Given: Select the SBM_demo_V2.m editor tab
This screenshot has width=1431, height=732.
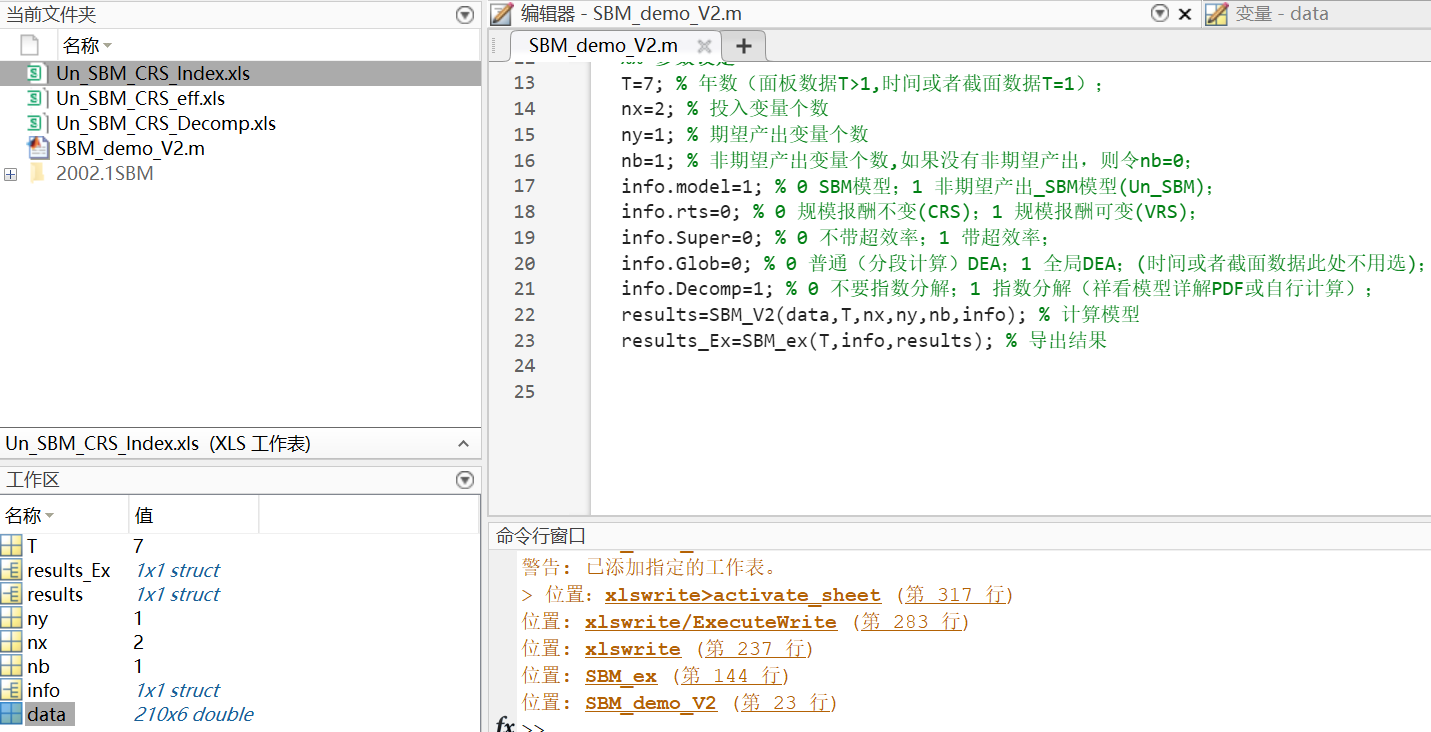Looking at the screenshot, I should 603,45.
